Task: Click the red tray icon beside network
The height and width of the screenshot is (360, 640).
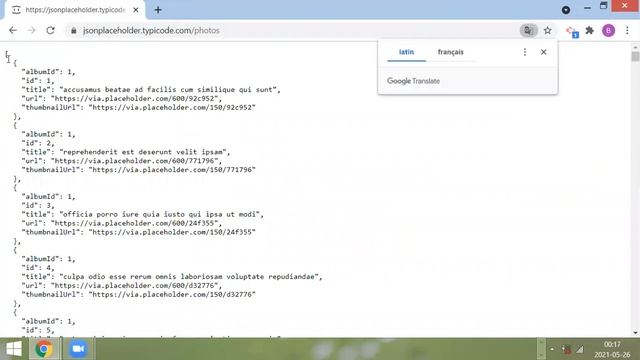Action: tap(566, 349)
